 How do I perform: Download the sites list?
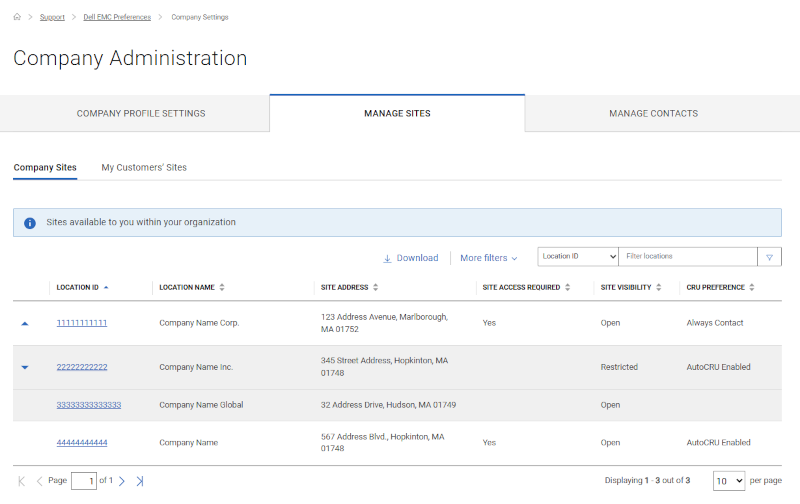pos(410,258)
